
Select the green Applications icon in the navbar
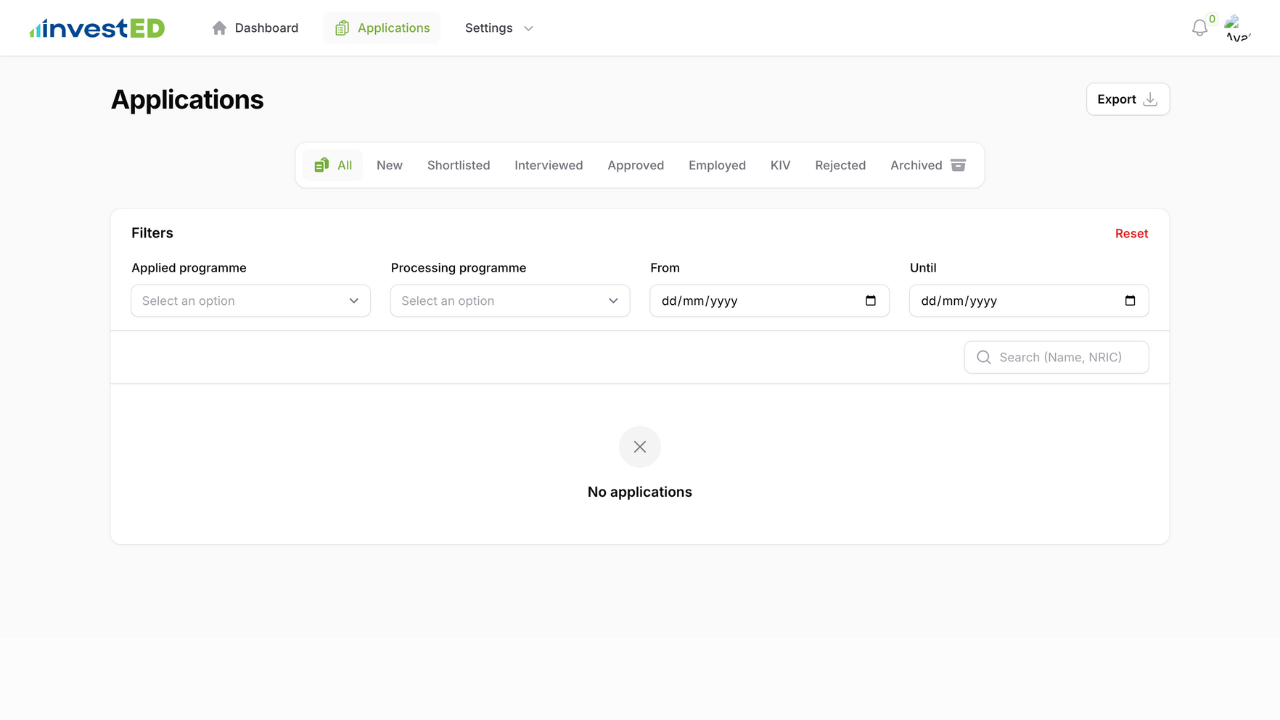coord(340,27)
